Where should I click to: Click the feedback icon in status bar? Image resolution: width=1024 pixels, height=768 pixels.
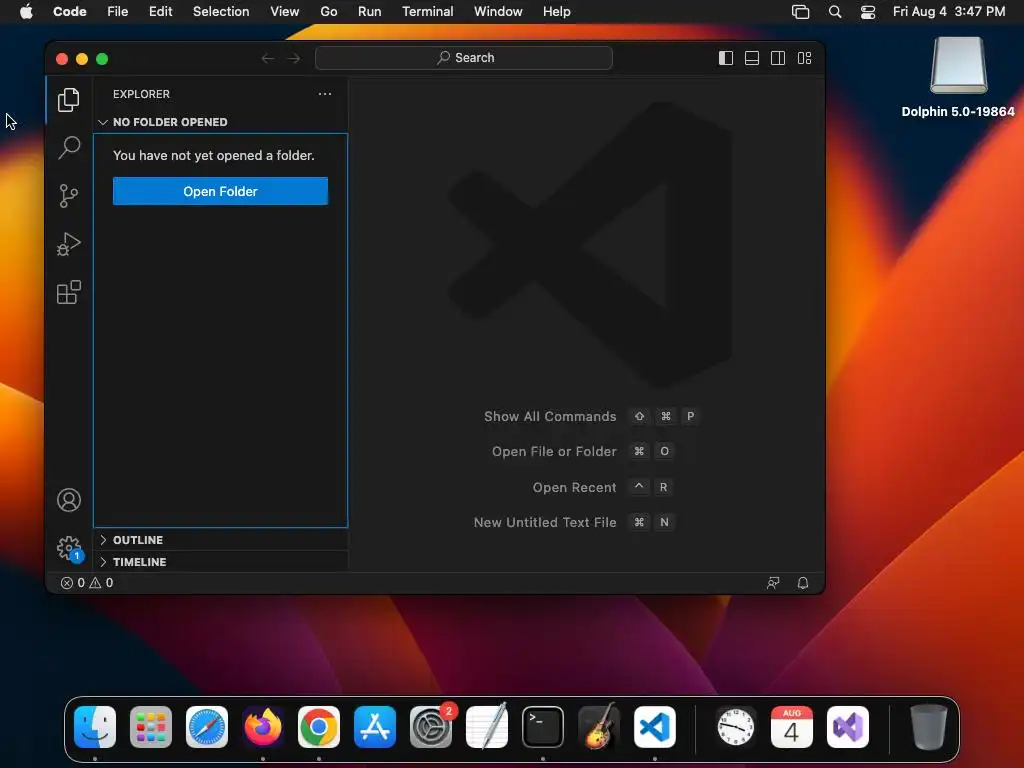coord(773,583)
